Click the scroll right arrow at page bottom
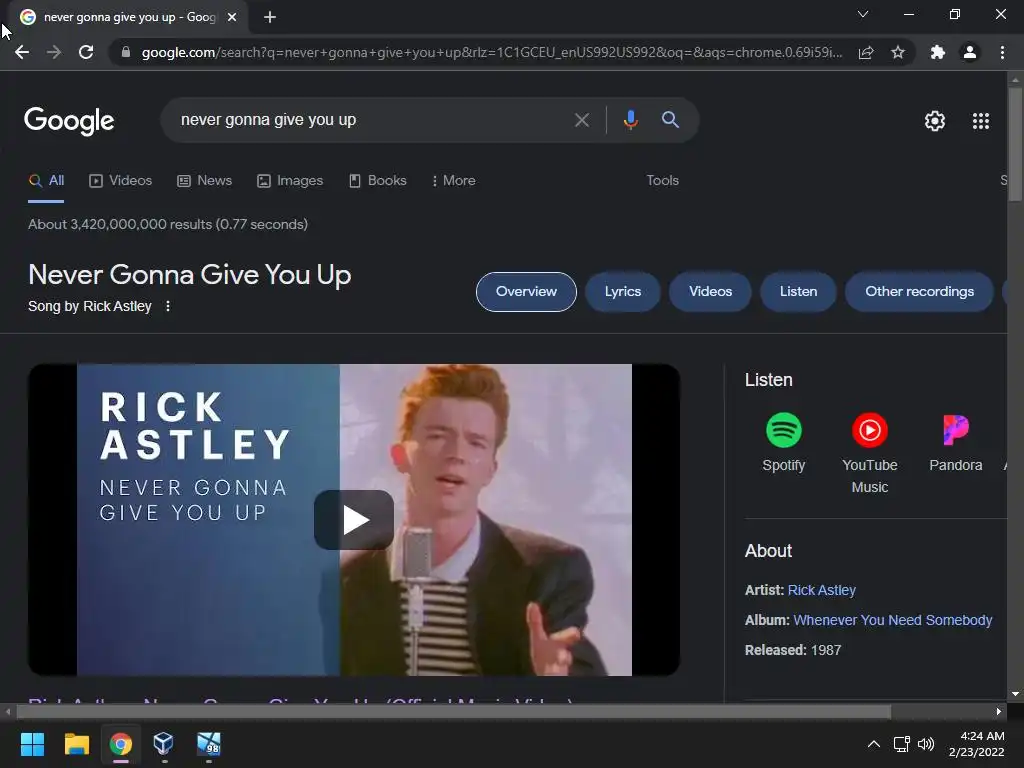1024x768 pixels. tap(999, 711)
